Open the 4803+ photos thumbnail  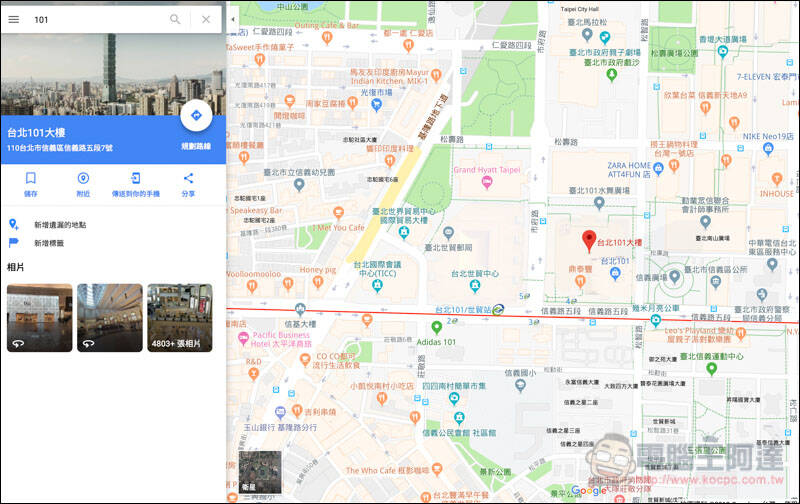[180, 318]
